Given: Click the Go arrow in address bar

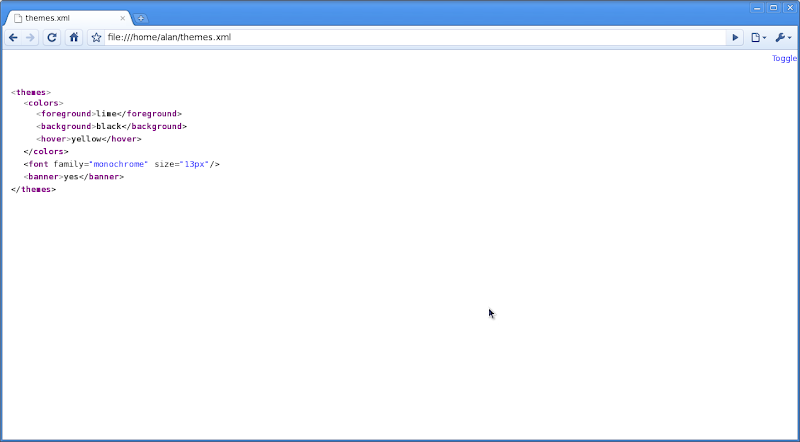Looking at the screenshot, I should (735, 37).
